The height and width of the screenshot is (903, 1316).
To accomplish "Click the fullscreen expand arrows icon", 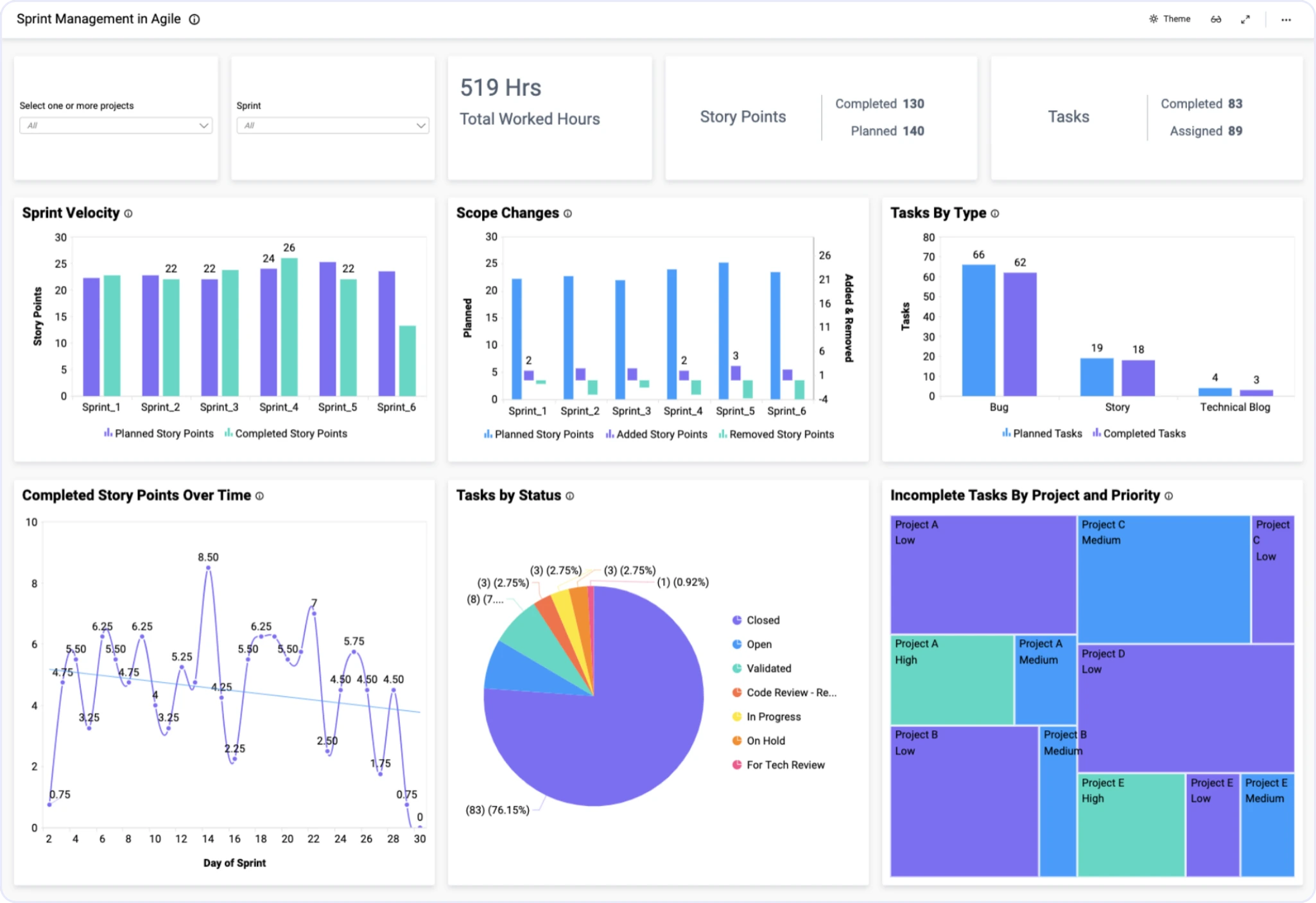I will (x=1245, y=19).
